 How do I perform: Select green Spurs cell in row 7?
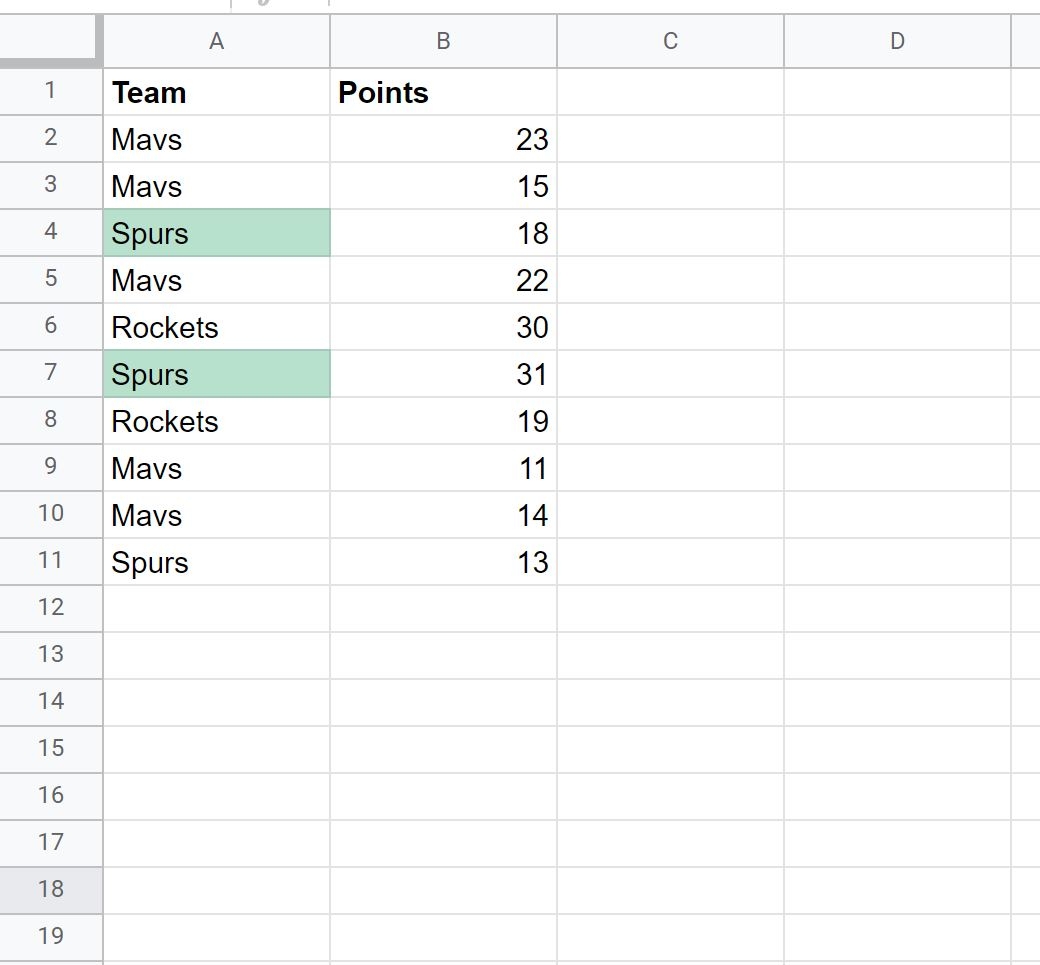tap(216, 374)
